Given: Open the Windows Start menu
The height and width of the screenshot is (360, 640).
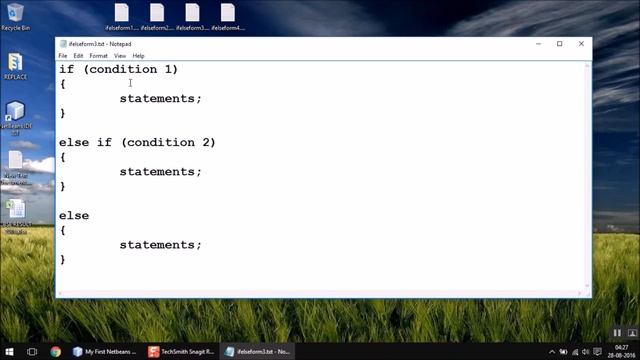Looking at the screenshot, I should (x=9, y=351).
